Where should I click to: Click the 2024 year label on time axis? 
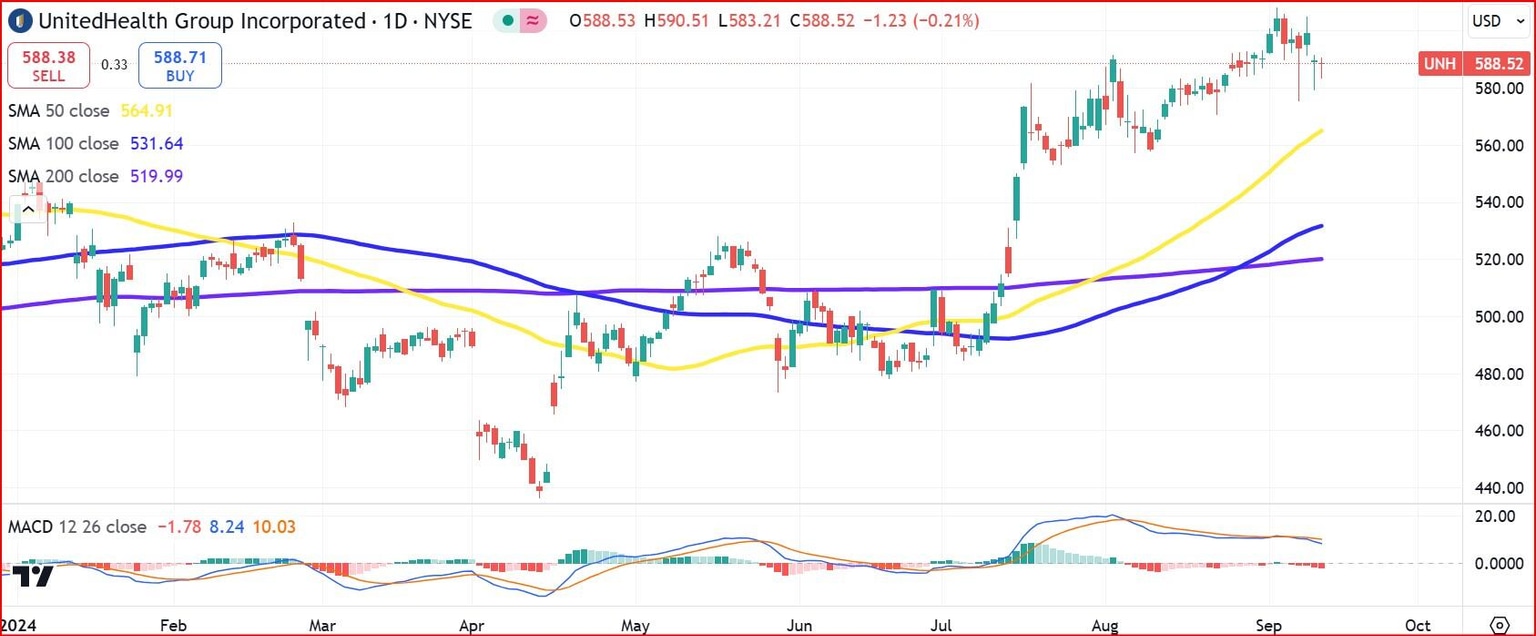pos(18,625)
